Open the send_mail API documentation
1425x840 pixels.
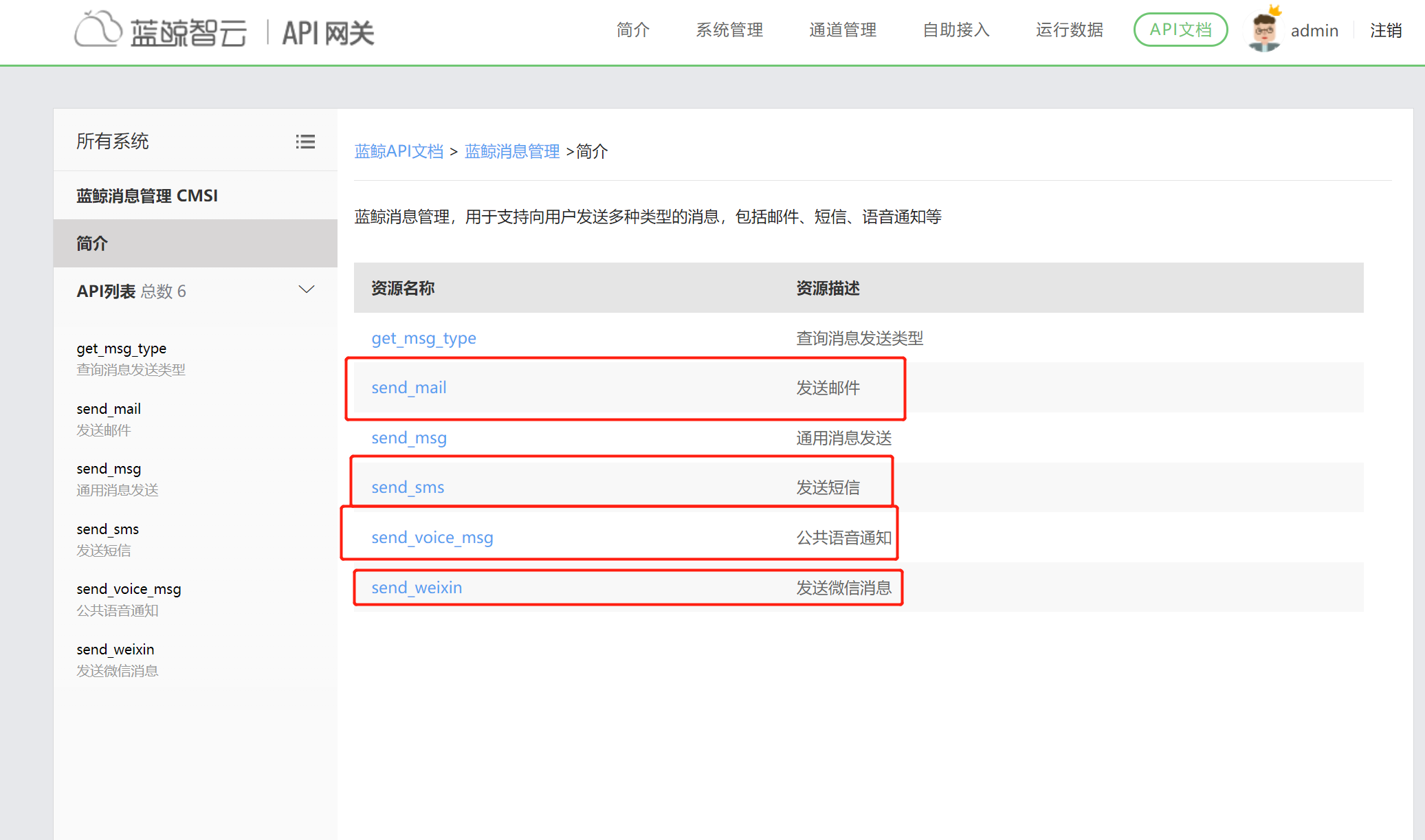408,388
